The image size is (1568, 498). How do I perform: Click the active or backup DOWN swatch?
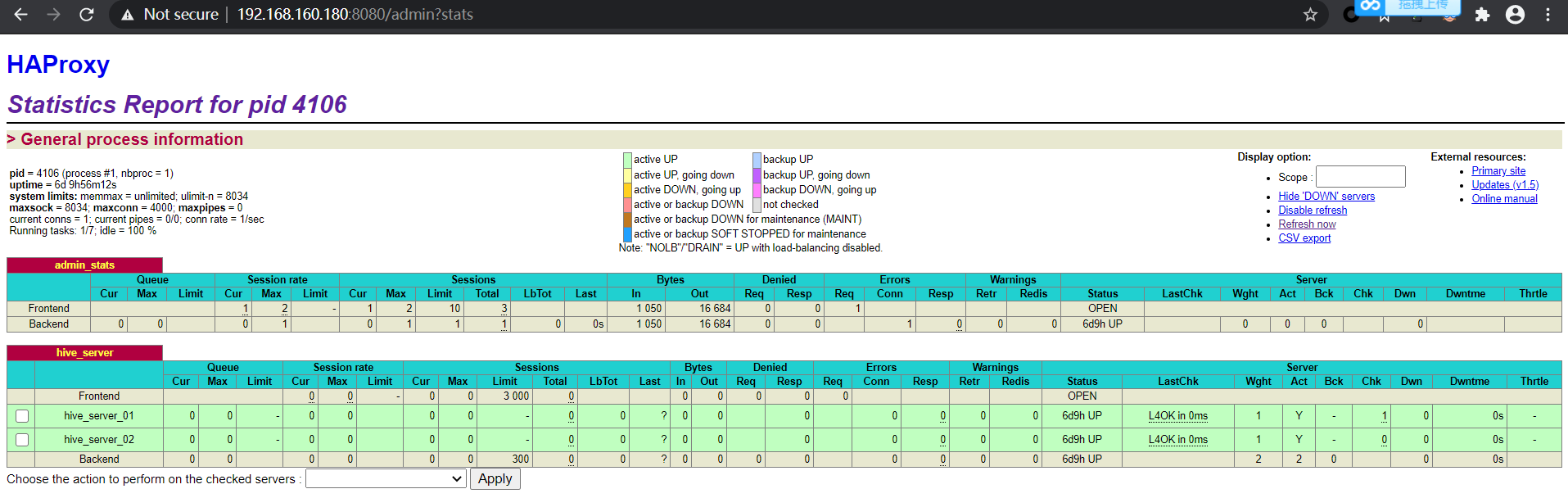pyautogui.click(x=627, y=205)
